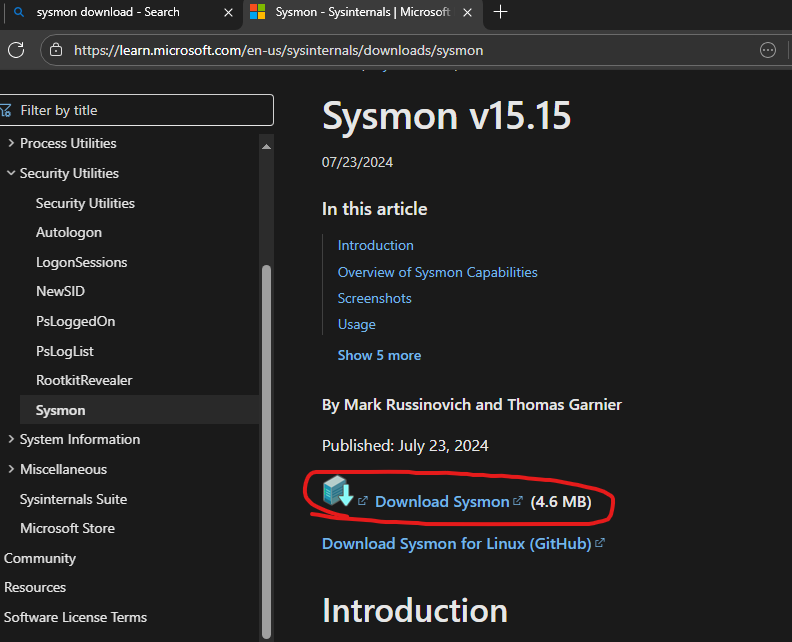Open Software License Terms page
Viewport: 792px width, 642px height.
coord(75,617)
